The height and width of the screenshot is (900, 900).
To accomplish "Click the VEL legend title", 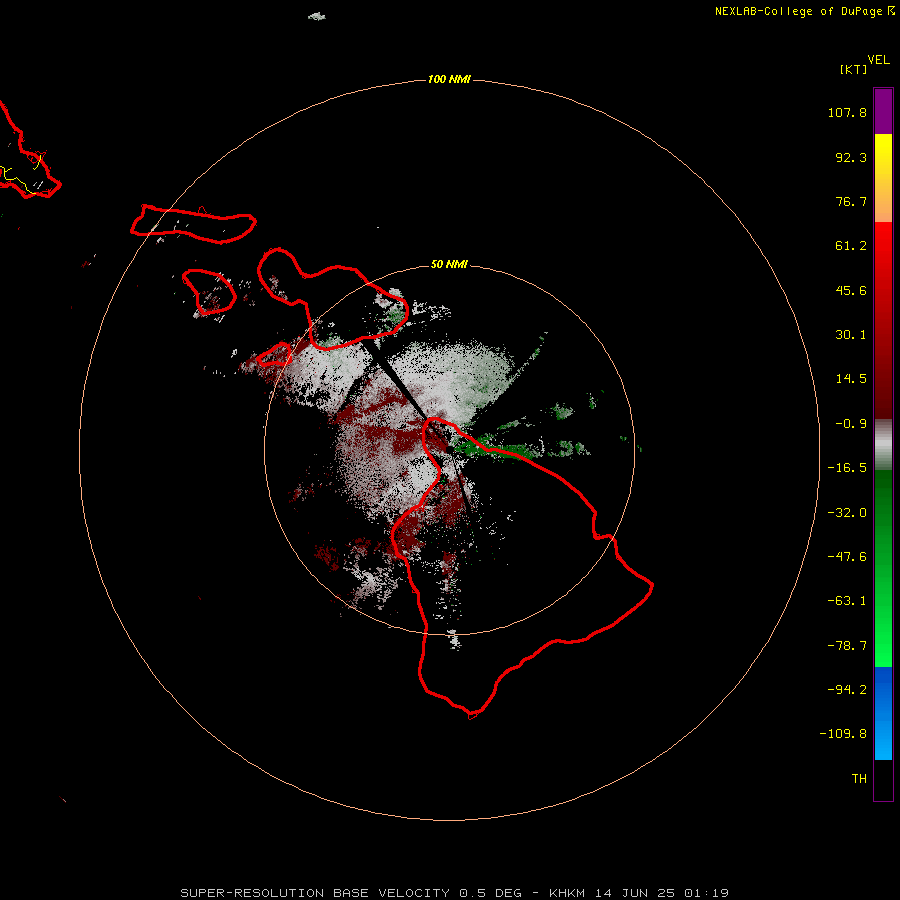I will [879, 60].
